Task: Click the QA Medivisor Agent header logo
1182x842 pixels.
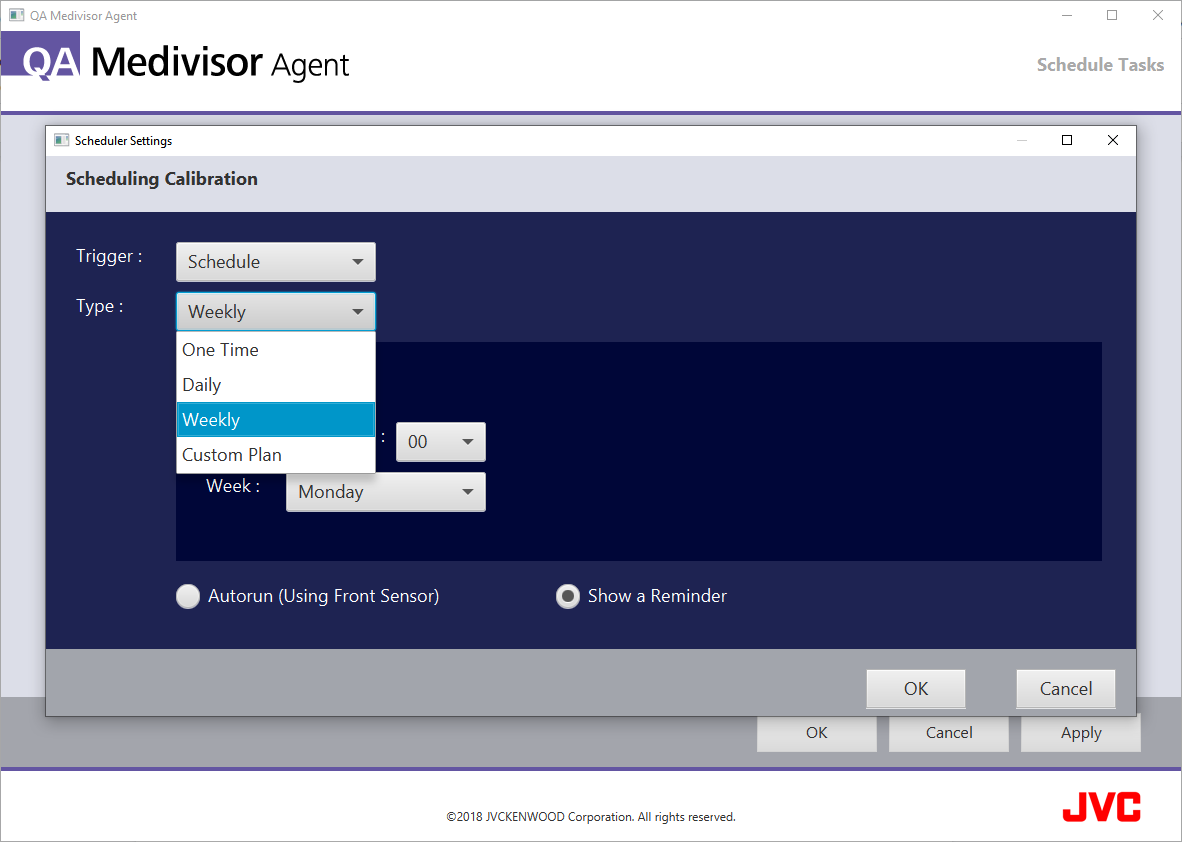Action: [x=176, y=57]
